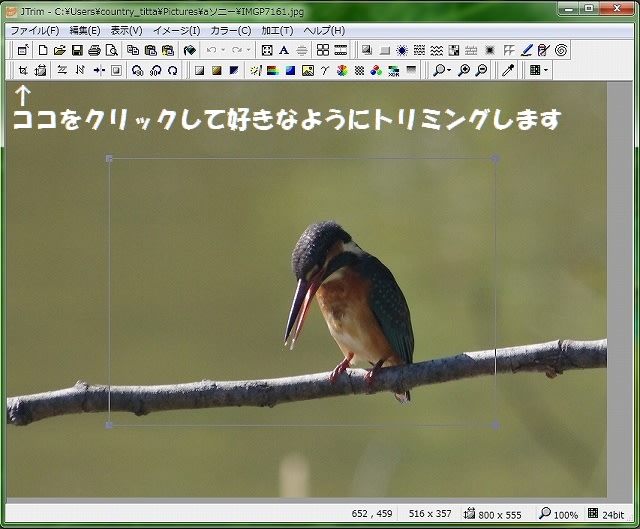
Task: Click the crop trimming icon
Action: pyautogui.click(x=23, y=71)
